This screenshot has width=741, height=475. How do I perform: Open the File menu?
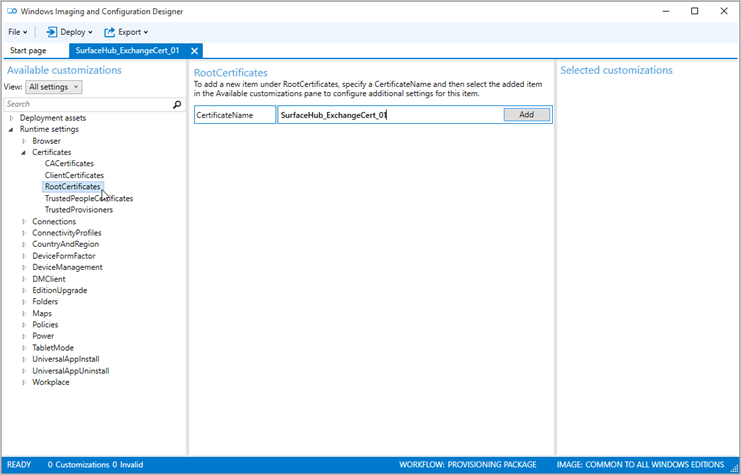[17, 32]
